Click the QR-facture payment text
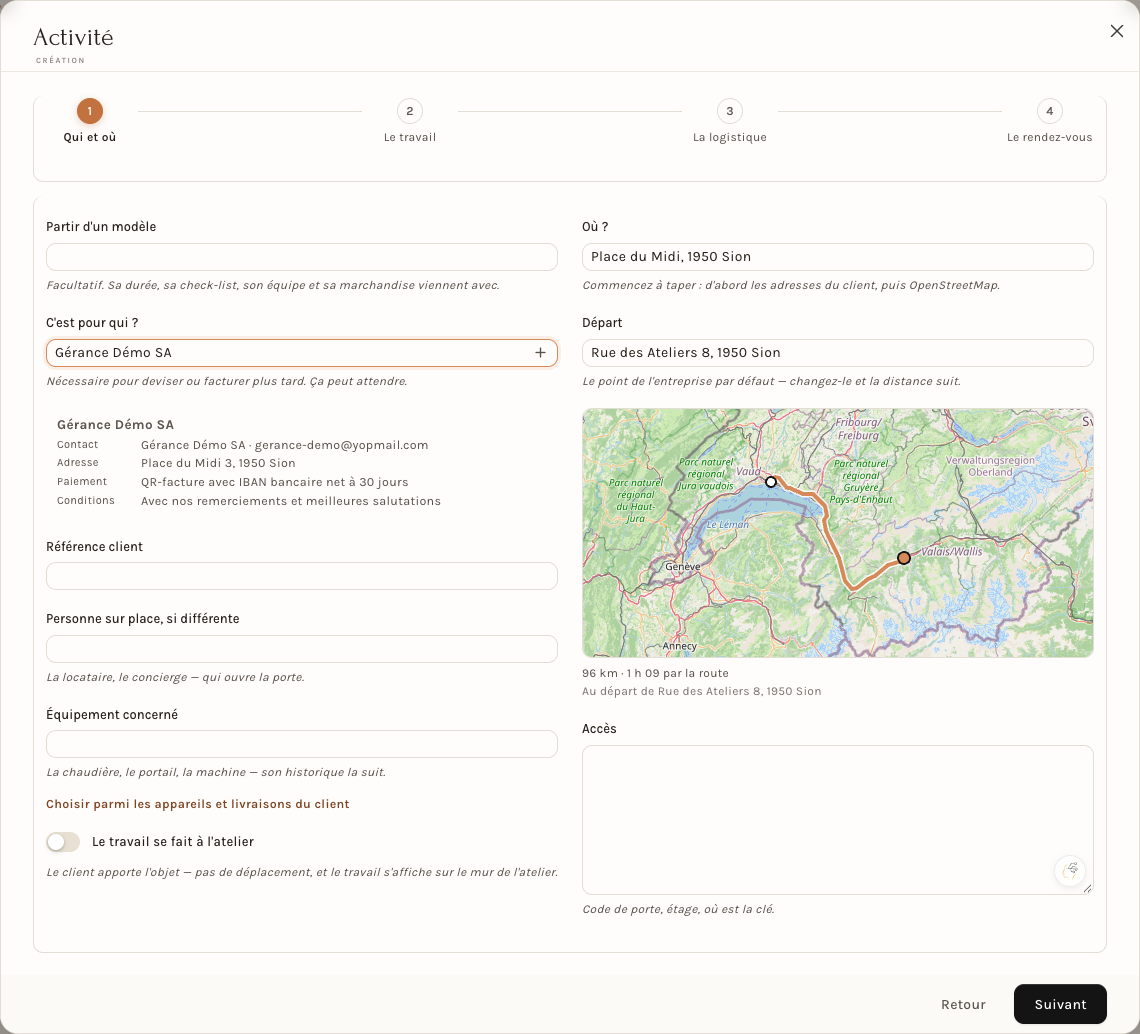The image size is (1140, 1034). [x=274, y=482]
